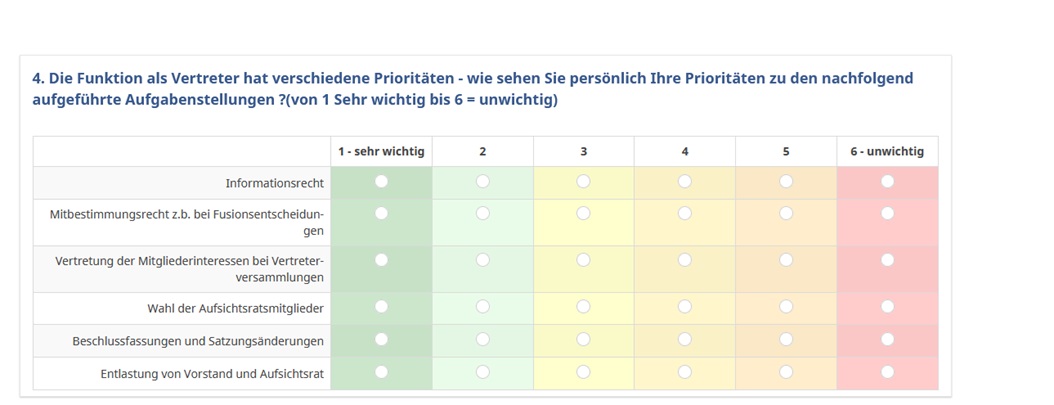
Task: Select rating 2 for Informationsrecht
Action: click(x=483, y=181)
